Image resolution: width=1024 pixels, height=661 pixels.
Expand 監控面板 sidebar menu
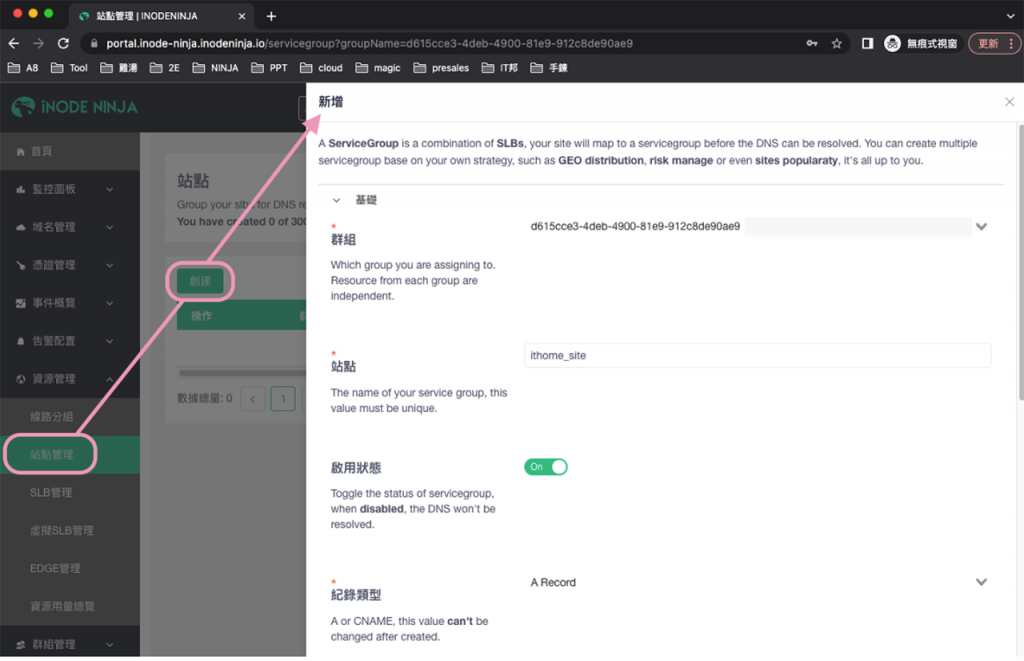tap(70, 189)
